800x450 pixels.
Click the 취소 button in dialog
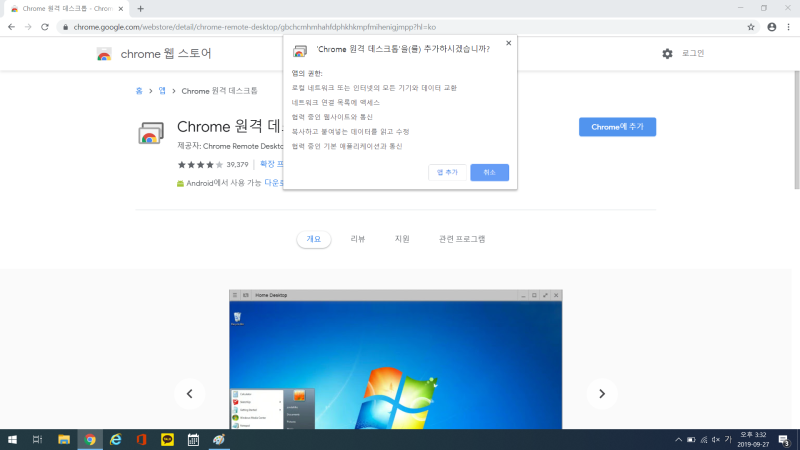coord(489,172)
